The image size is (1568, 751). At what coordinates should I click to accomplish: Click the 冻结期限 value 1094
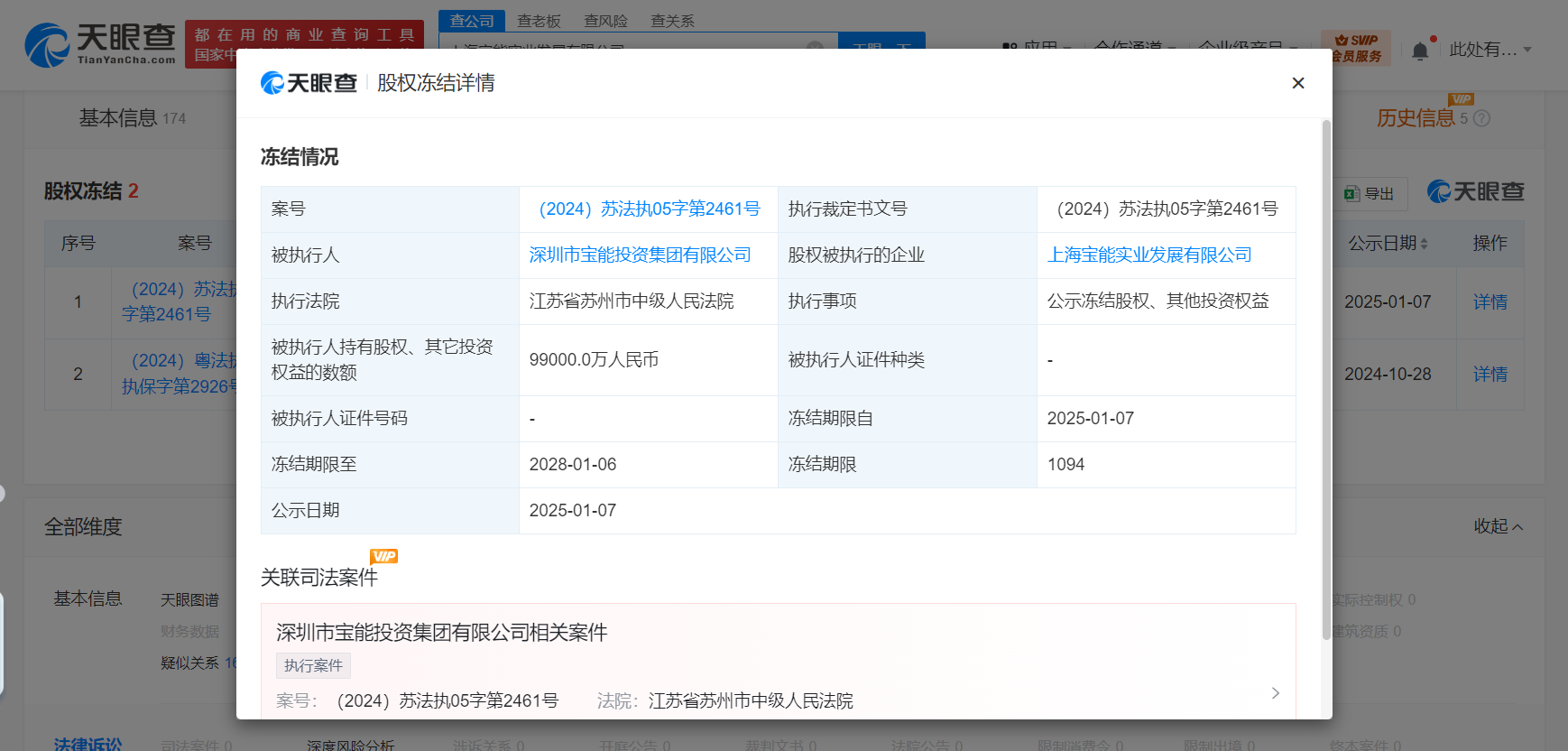coord(1065,465)
